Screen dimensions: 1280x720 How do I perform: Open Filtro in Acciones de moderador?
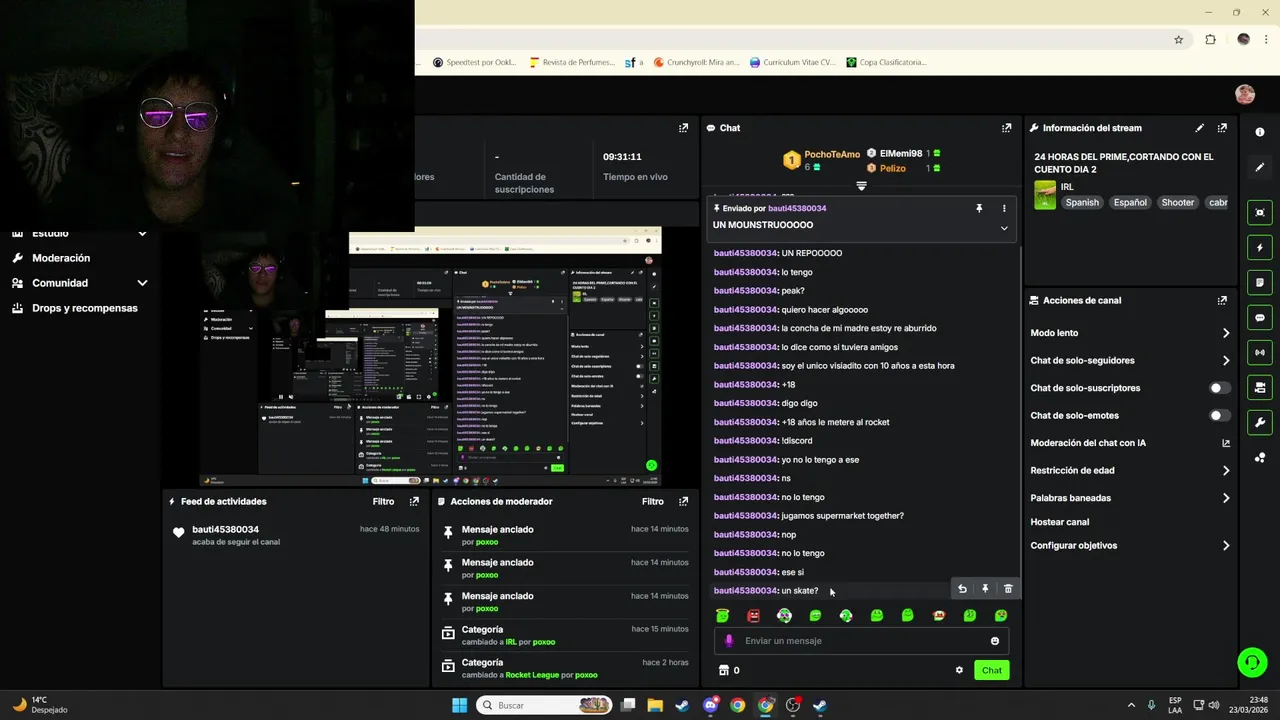pos(652,501)
